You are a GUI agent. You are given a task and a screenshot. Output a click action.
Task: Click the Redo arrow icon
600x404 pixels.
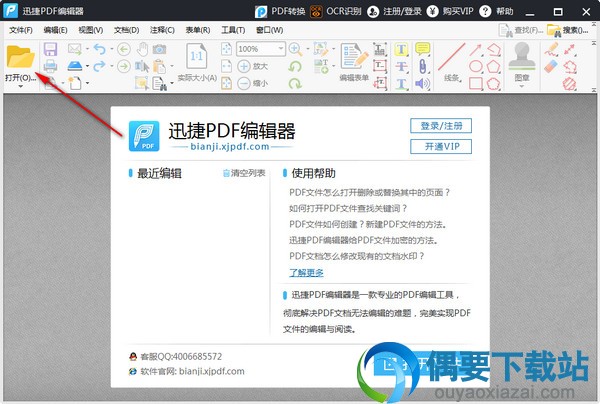(x=99, y=66)
